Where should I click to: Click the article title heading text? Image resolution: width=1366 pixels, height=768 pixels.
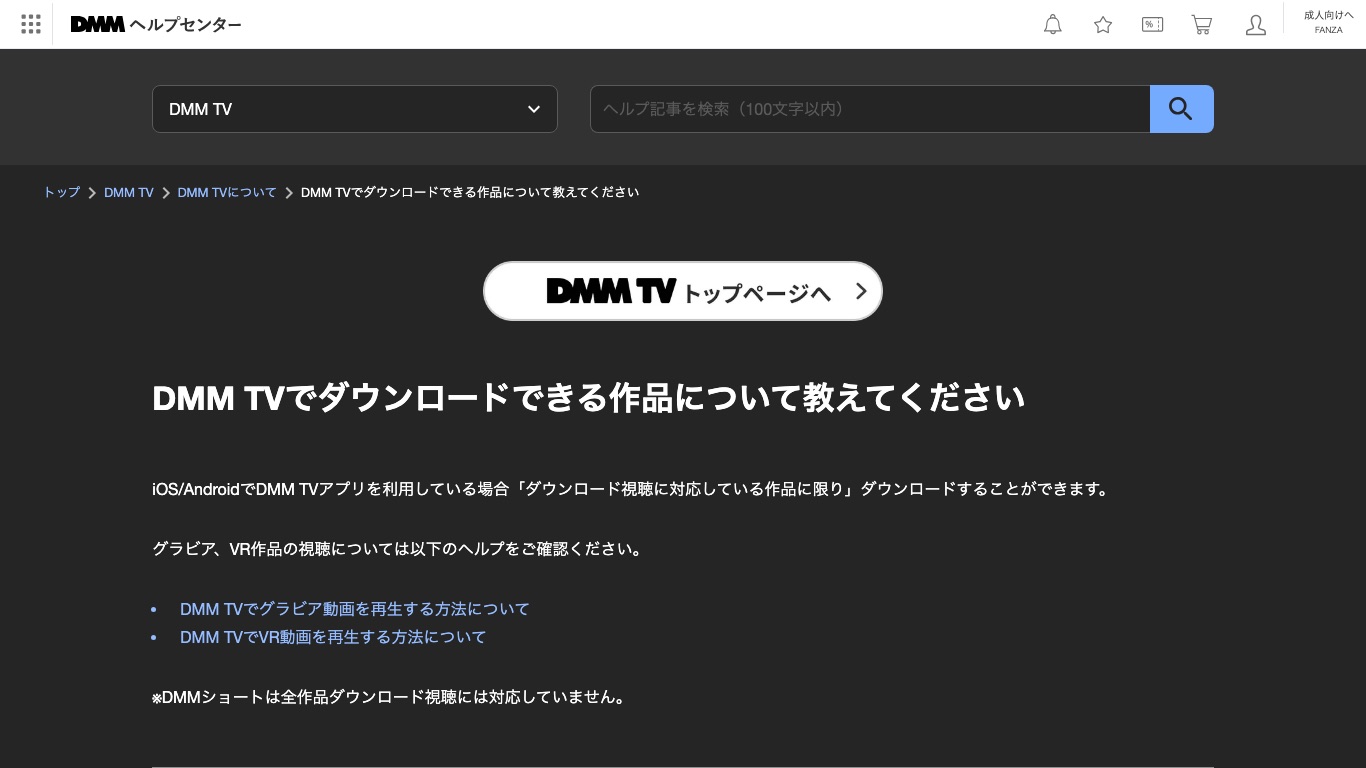[x=588, y=398]
